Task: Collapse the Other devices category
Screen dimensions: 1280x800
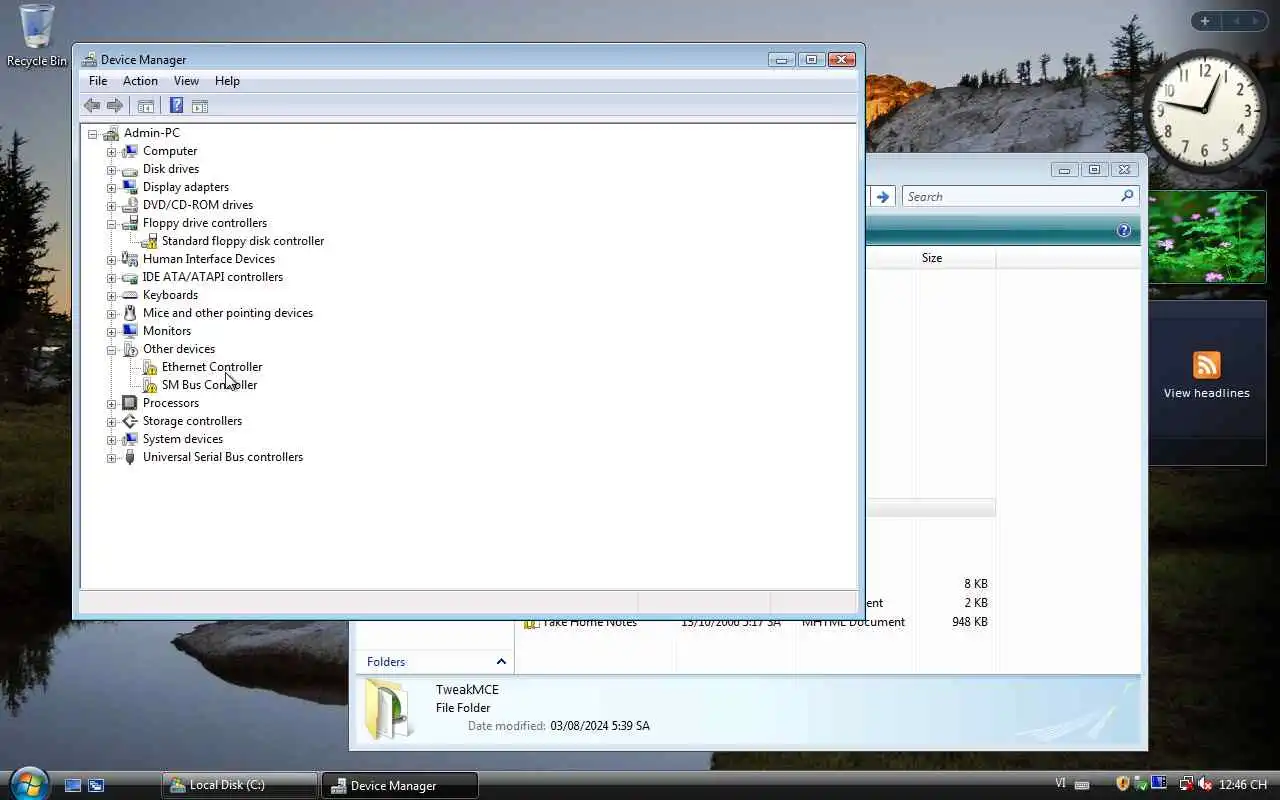Action: (112, 350)
